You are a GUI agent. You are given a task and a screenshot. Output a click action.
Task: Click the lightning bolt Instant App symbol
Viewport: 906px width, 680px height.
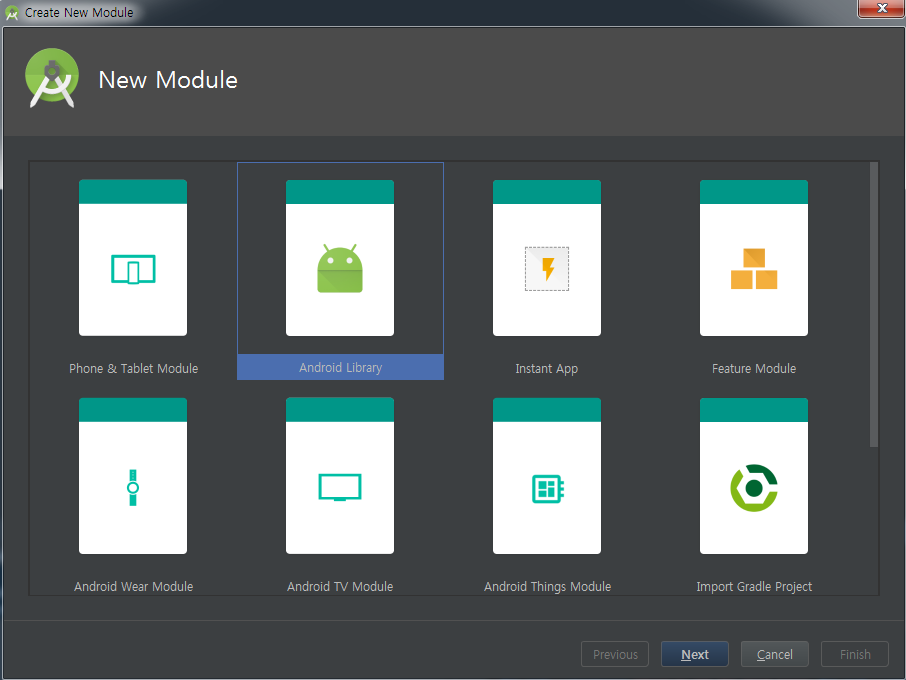point(546,268)
